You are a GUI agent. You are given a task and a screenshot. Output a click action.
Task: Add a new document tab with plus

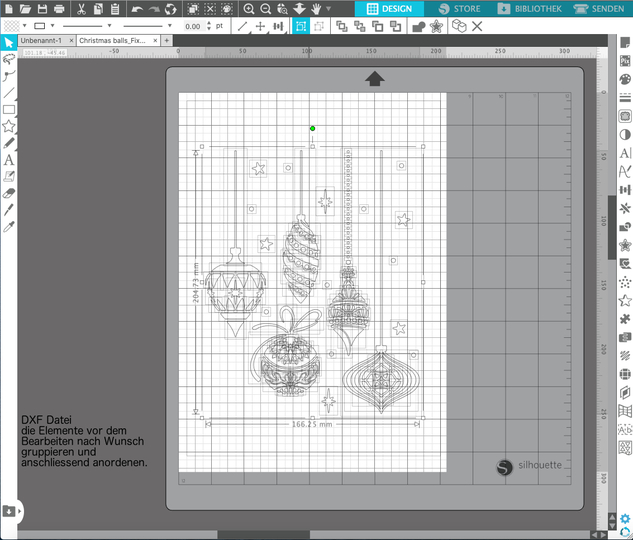point(167,41)
